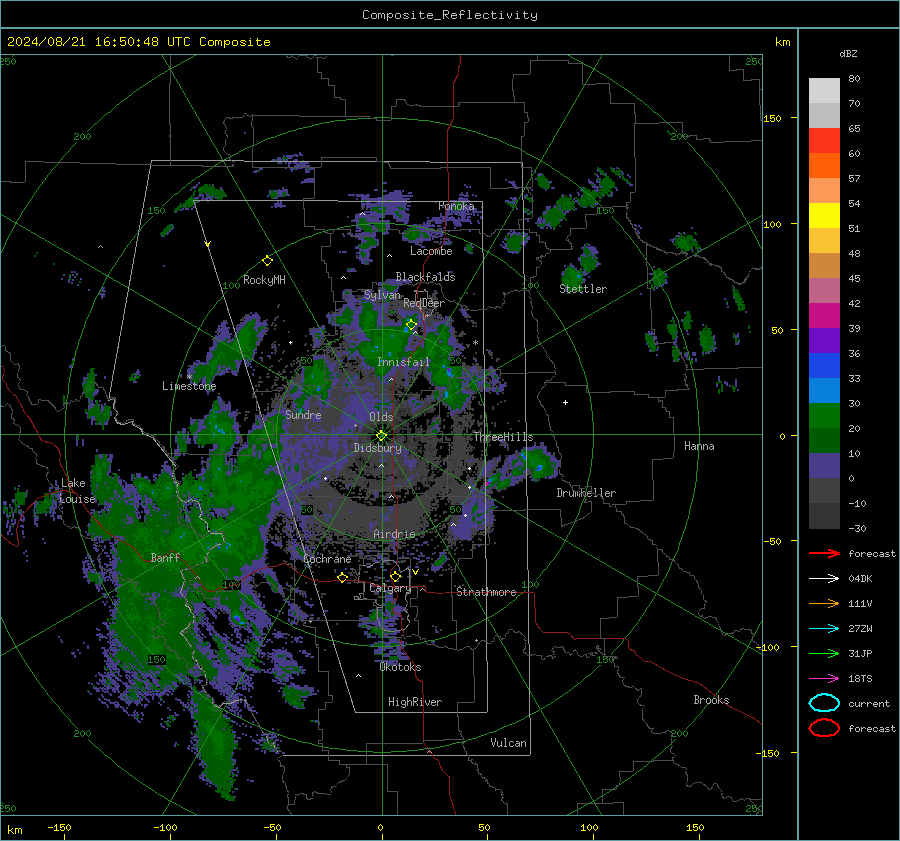Click the Stettler city label
The height and width of the screenshot is (841, 900).
point(583,289)
